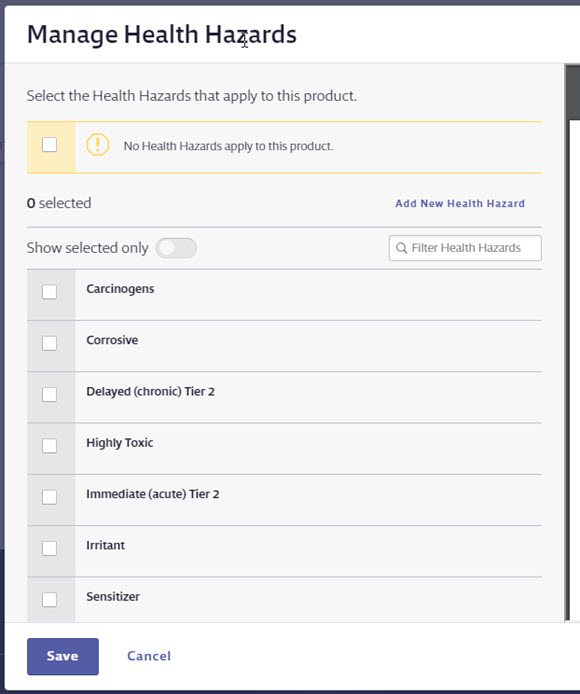Click the Save button
Screen dimensions: 580x694
[x=63, y=656]
